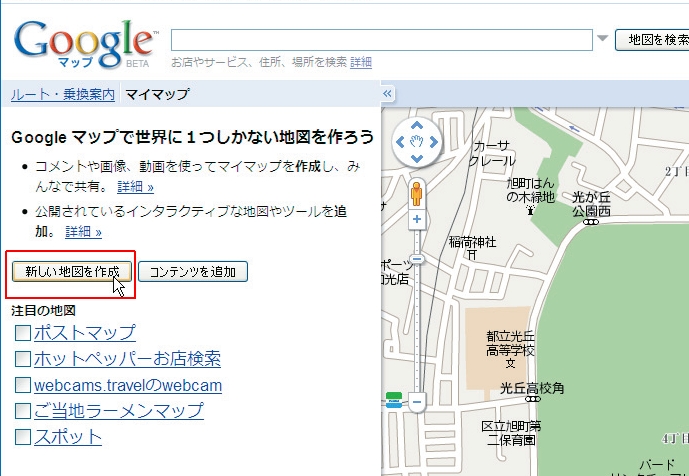Viewport: 689px width, 476px height.
Task: Click the 新しい地図を作成 button
Action: [x=72, y=272]
